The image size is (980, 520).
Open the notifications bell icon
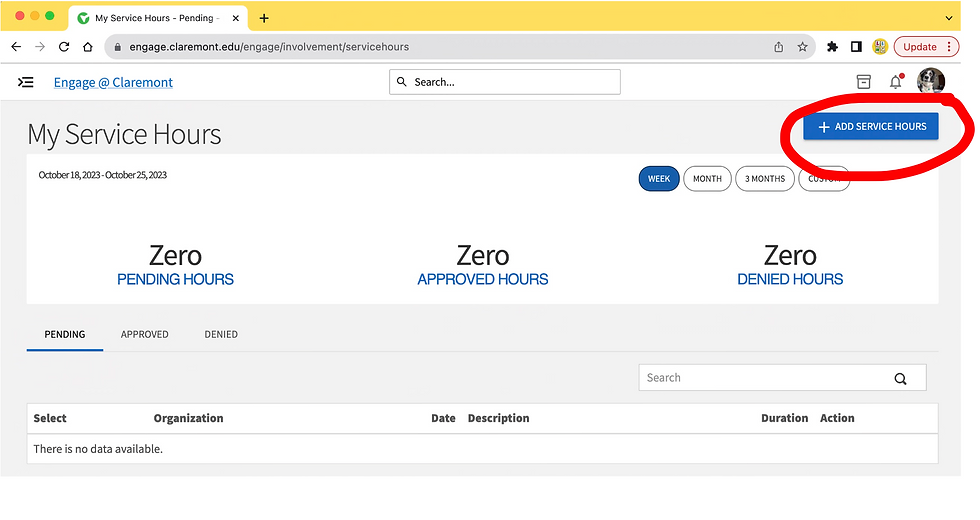pyautogui.click(x=896, y=82)
